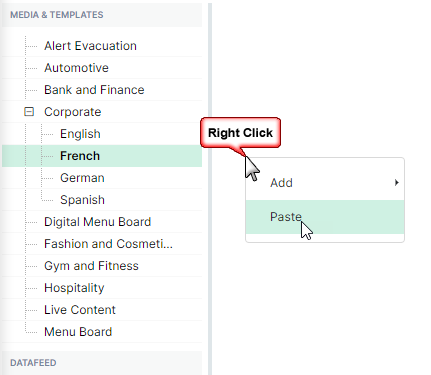Select the Alert Evacuation folder
This screenshot has width=431, height=375.
point(90,46)
